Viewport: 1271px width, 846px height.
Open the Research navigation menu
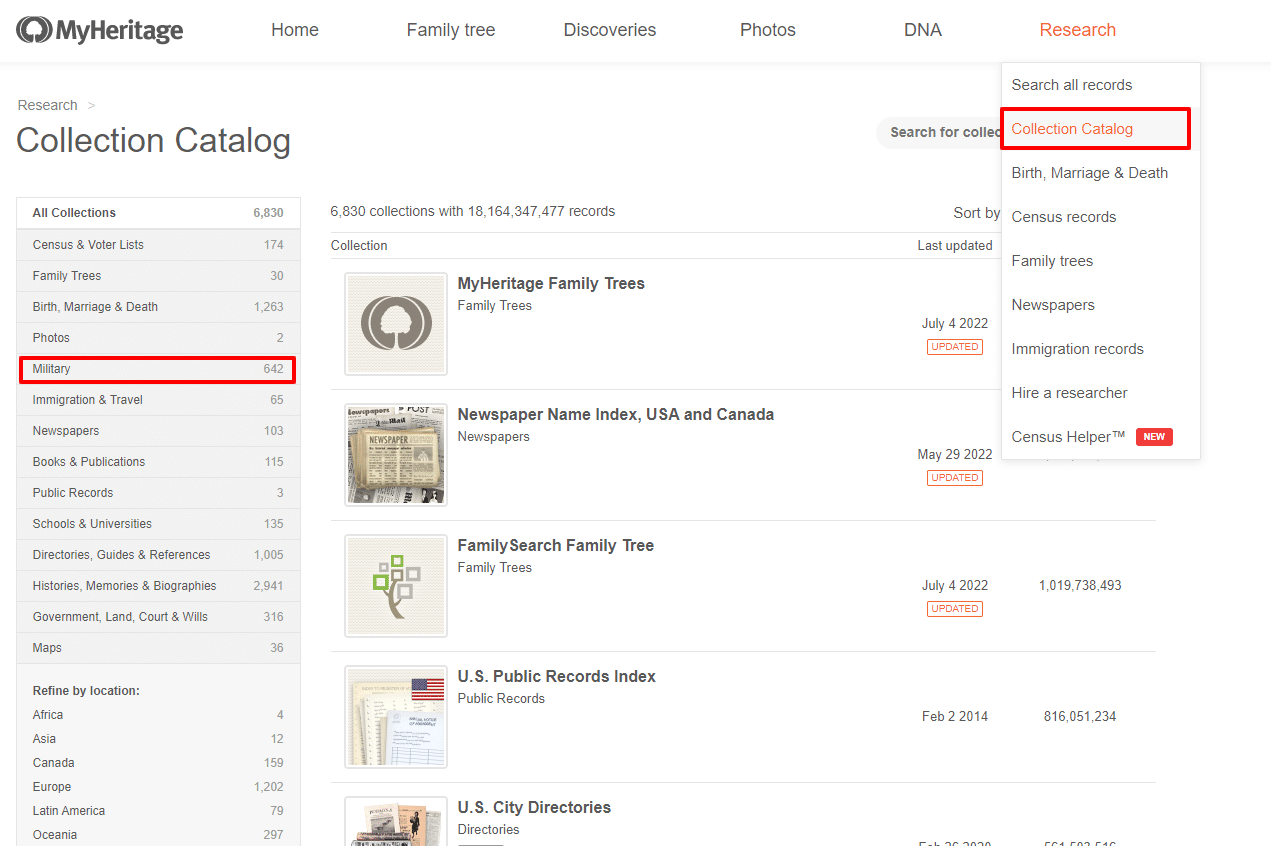[x=1078, y=30]
